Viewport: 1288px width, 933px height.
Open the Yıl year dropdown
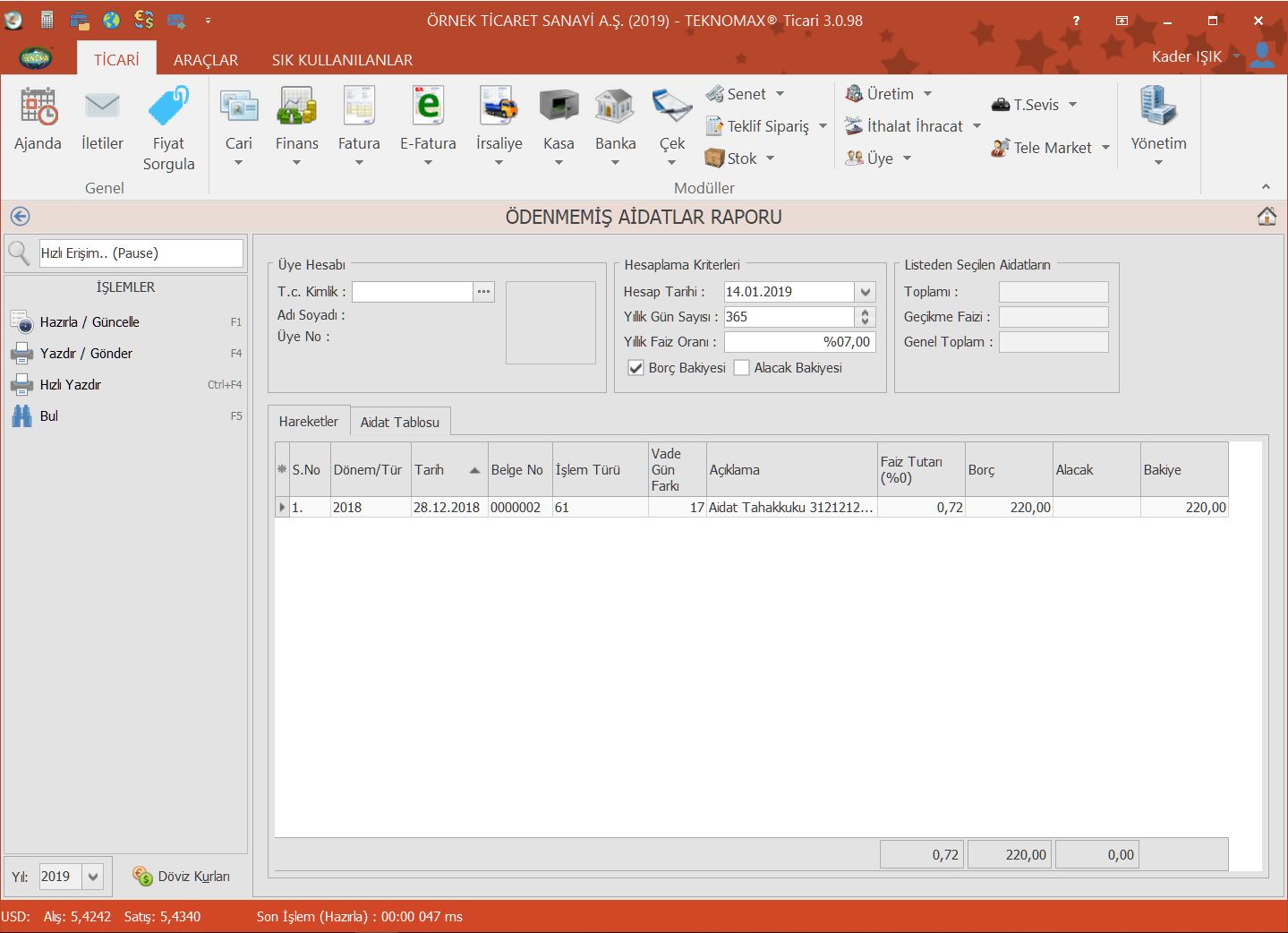93,877
